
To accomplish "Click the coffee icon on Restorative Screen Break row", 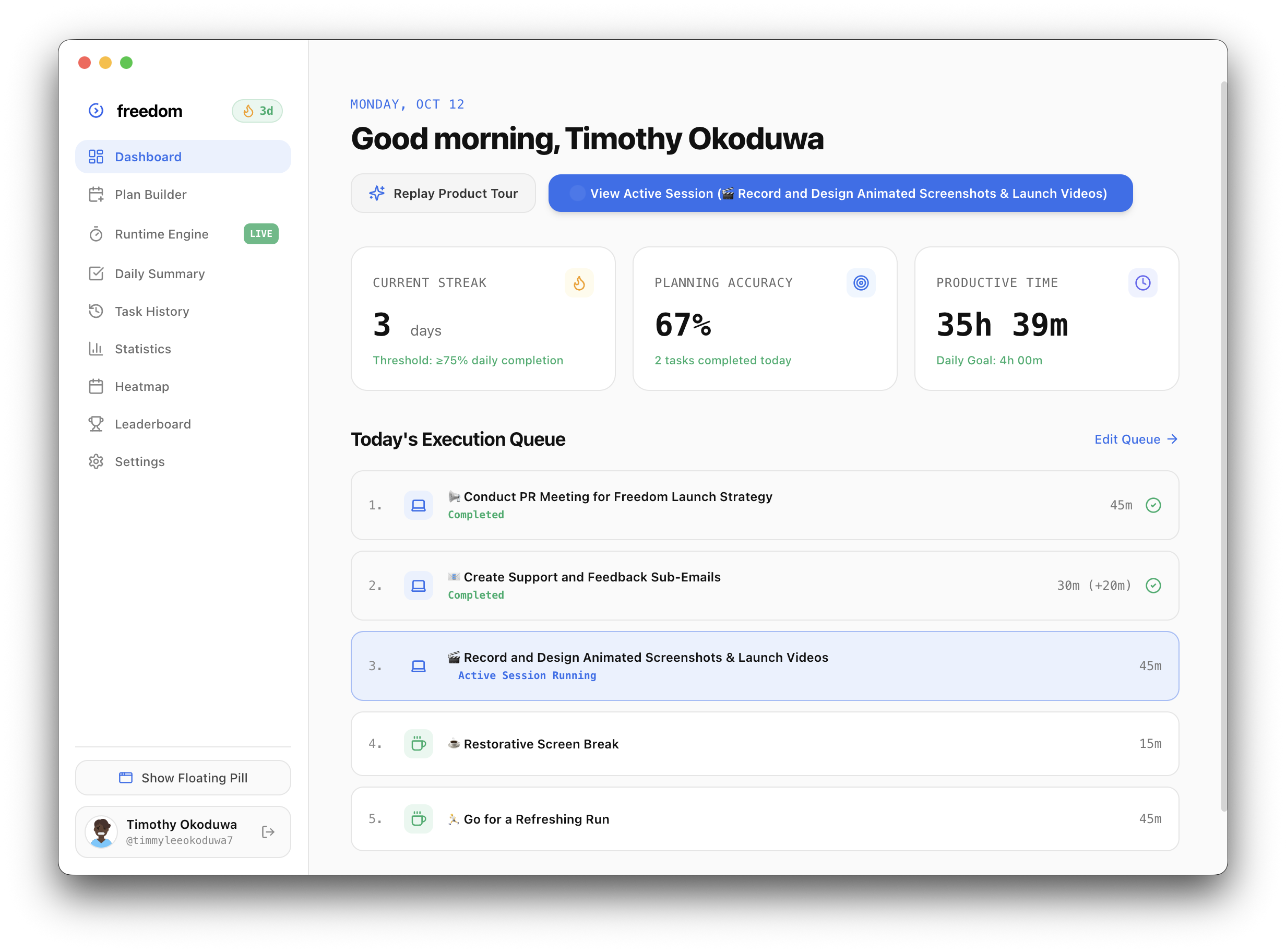I will [418, 744].
